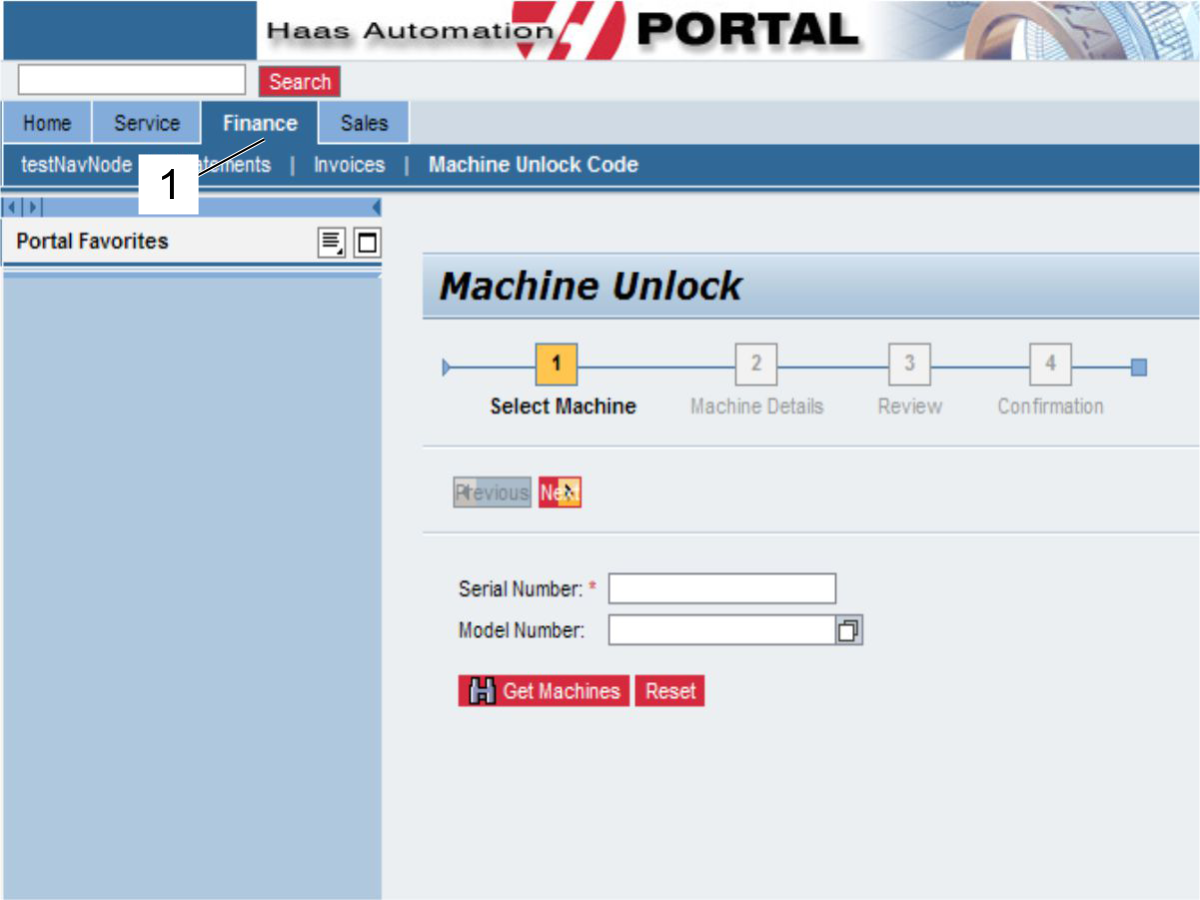Viewport: 1200px width, 900px height.
Task: Collapse the navigation panel arrow
Action: [x=376, y=208]
